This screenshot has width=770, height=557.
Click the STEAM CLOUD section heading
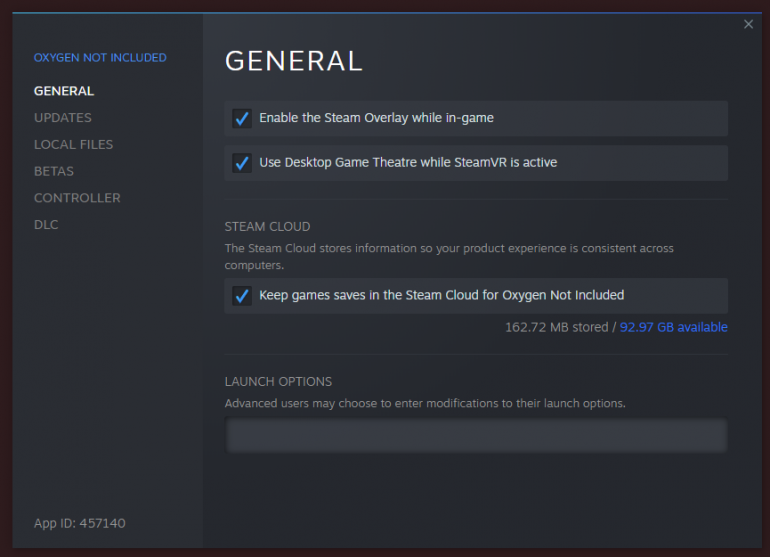tap(268, 227)
